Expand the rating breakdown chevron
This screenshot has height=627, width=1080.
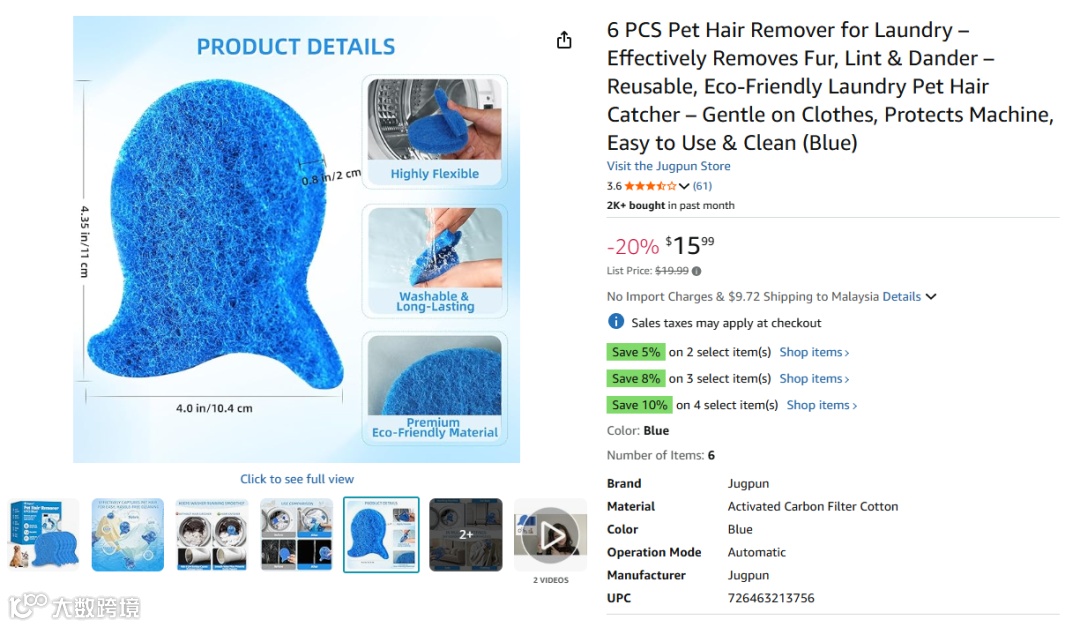point(684,186)
